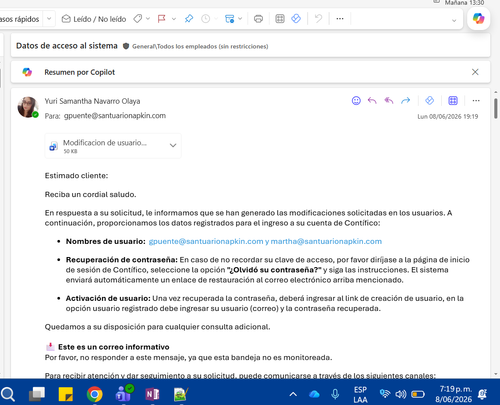Click the message pane scrollbar thumb
The height and width of the screenshot is (405, 500).
point(496,108)
